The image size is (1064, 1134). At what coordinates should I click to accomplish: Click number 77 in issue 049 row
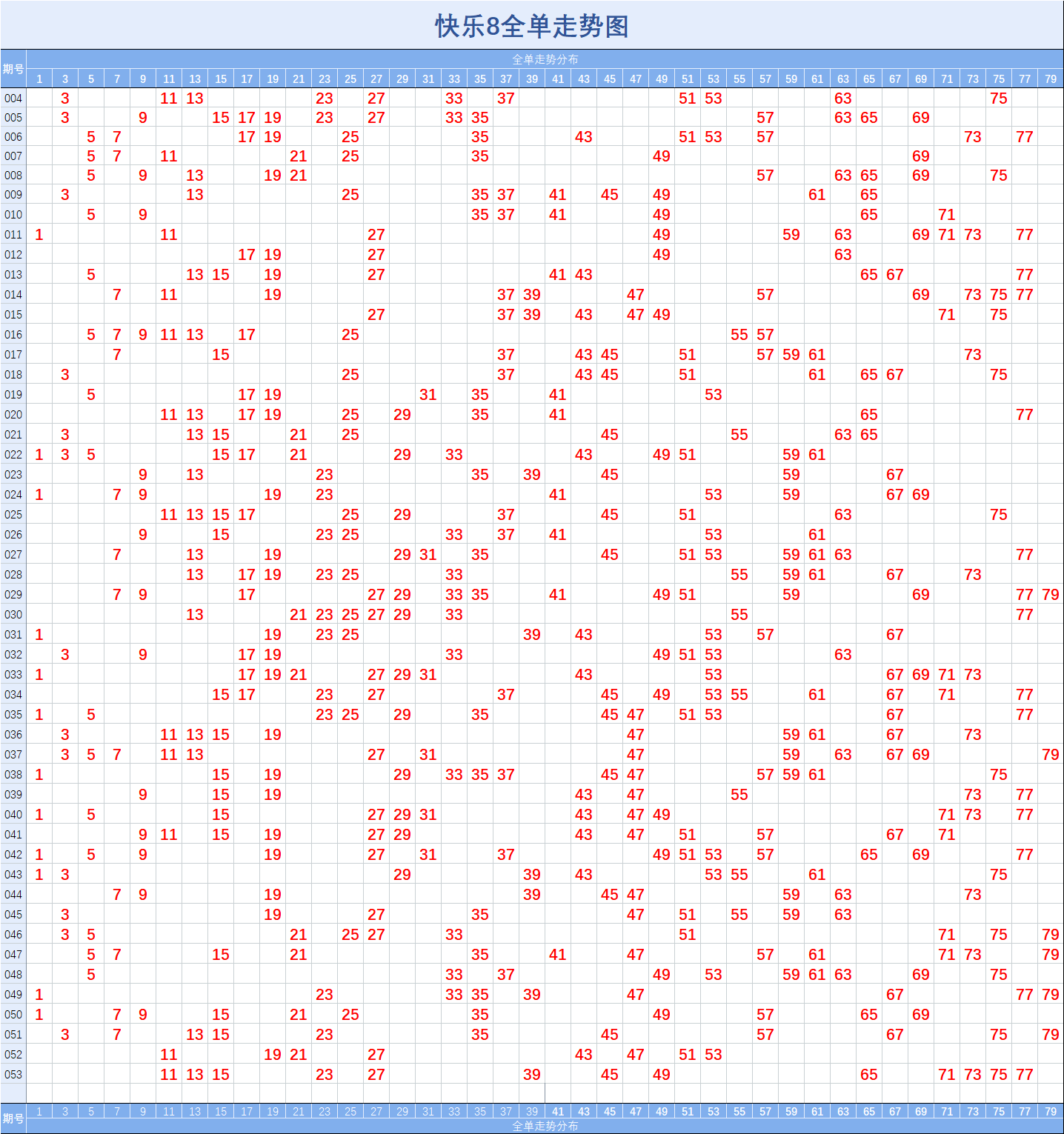point(1025,994)
